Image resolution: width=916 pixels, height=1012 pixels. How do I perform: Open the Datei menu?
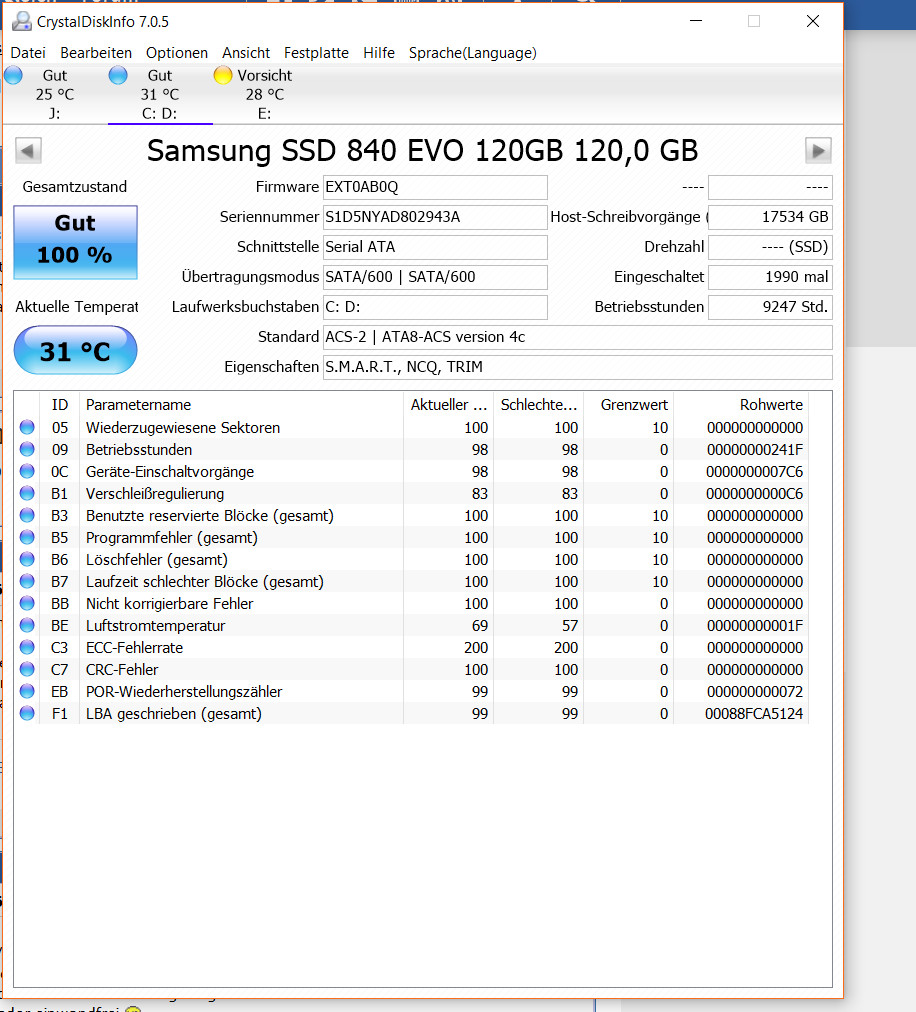[28, 53]
